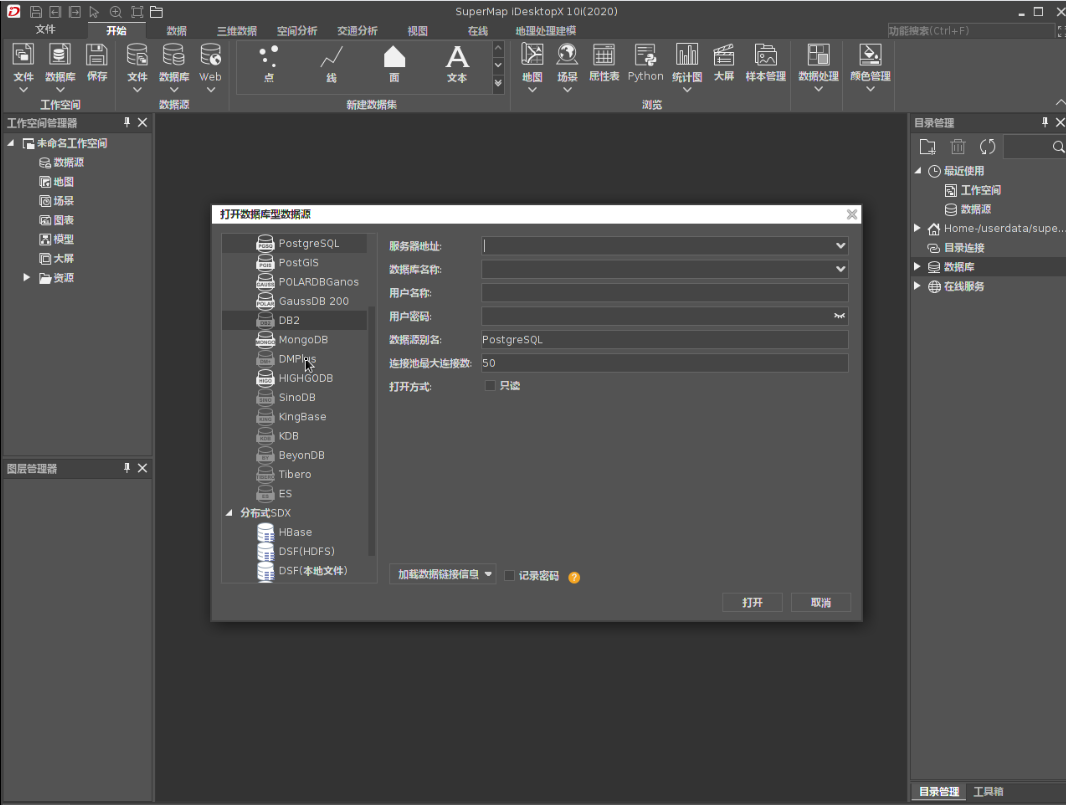Screen dimensions: 1066x805
Task: Switch to the 三维数据 ribbon tab
Action: tap(237, 31)
